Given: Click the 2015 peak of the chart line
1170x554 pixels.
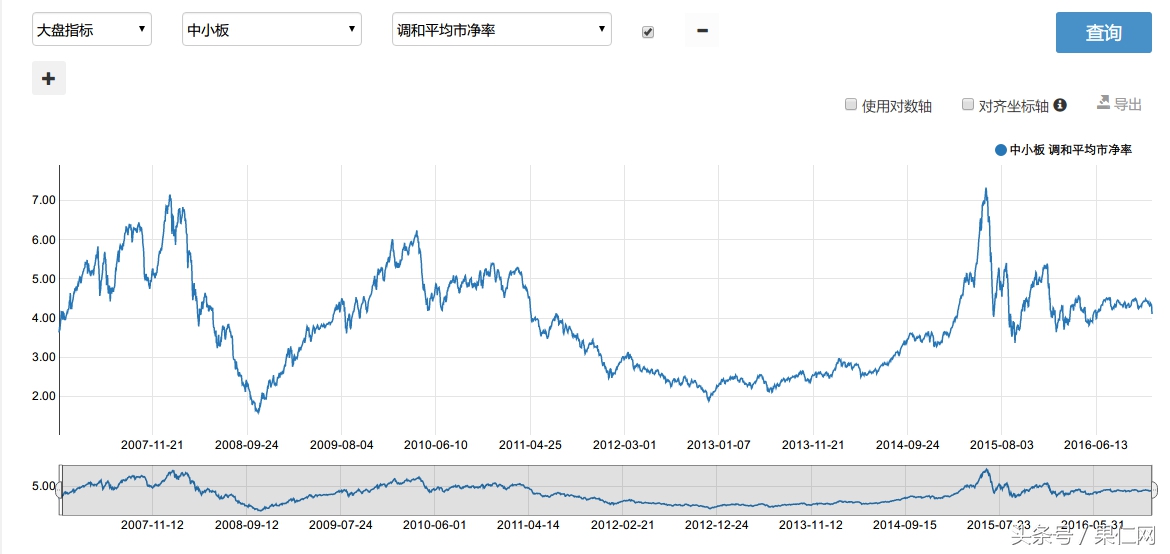Looking at the screenshot, I should click(x=986, y=189).
